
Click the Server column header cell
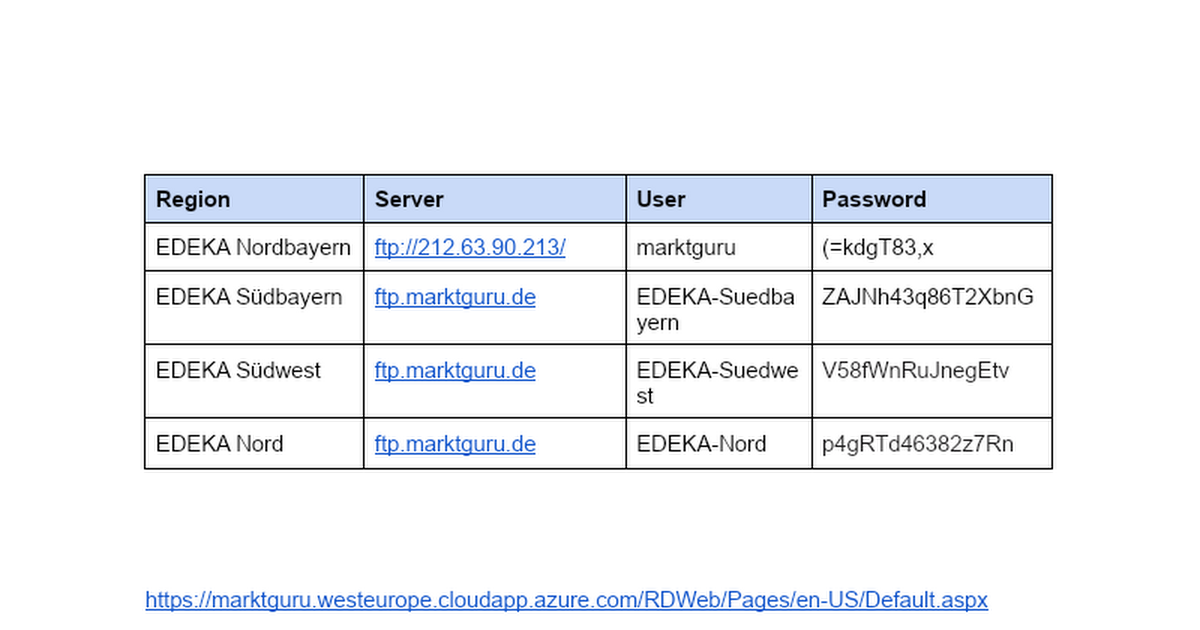tap(494, 199)
